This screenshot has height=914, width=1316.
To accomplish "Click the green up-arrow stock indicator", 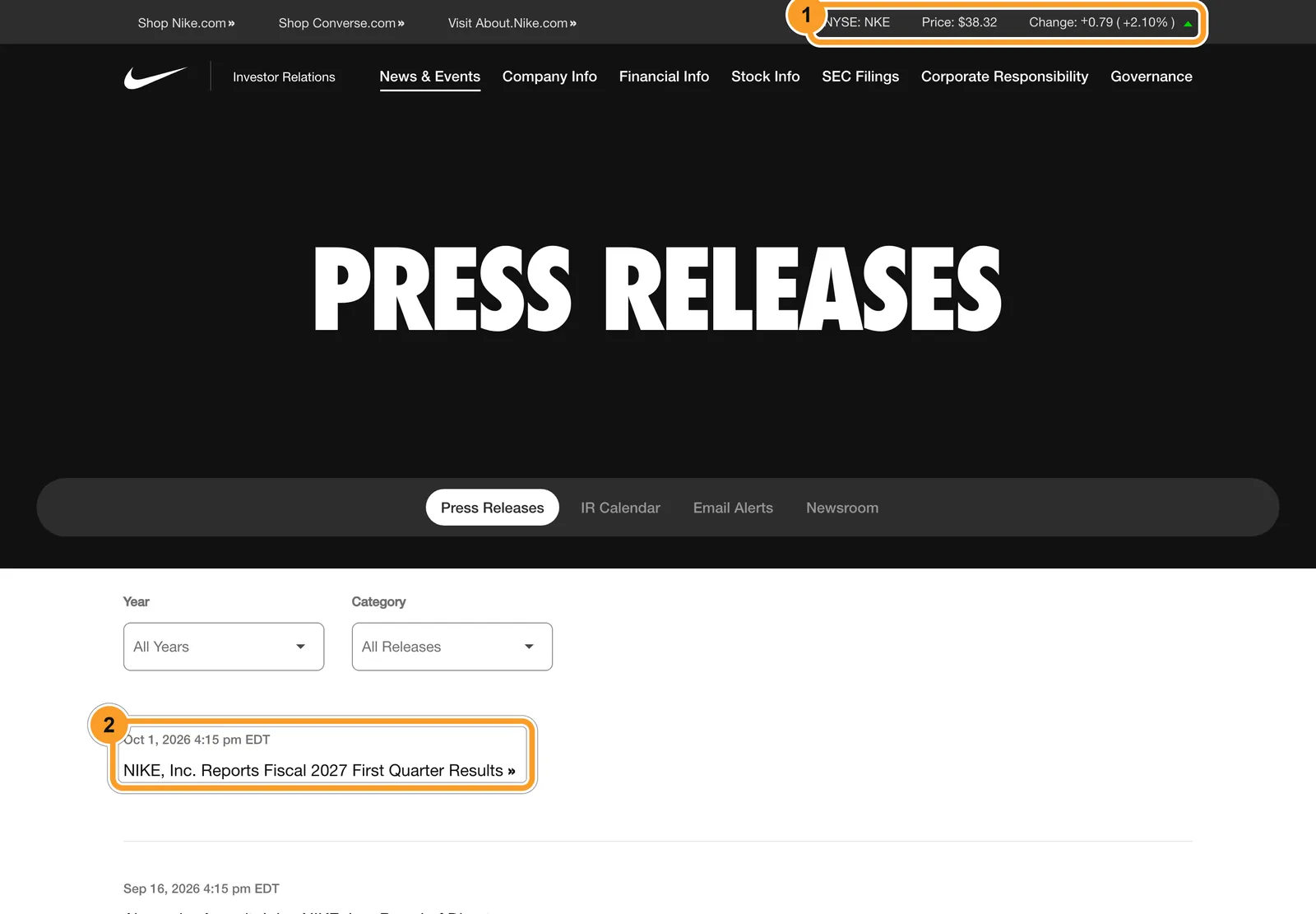I will (1188, 24).
